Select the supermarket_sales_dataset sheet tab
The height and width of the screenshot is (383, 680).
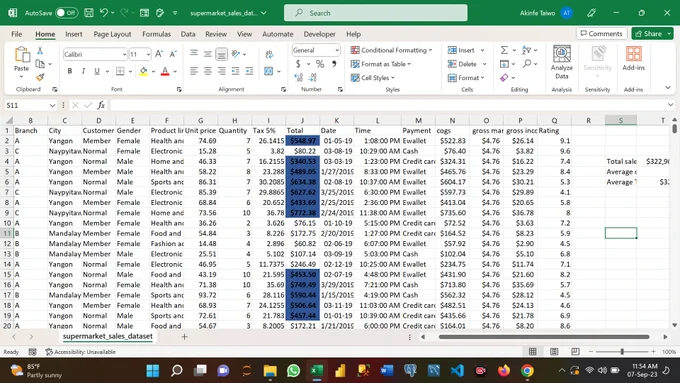(x=108, y=336)
